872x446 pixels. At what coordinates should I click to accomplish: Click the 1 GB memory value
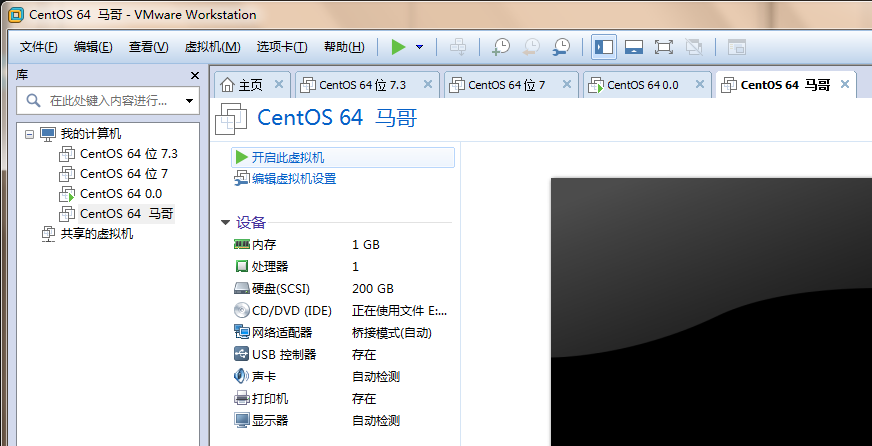coord(366,245)
